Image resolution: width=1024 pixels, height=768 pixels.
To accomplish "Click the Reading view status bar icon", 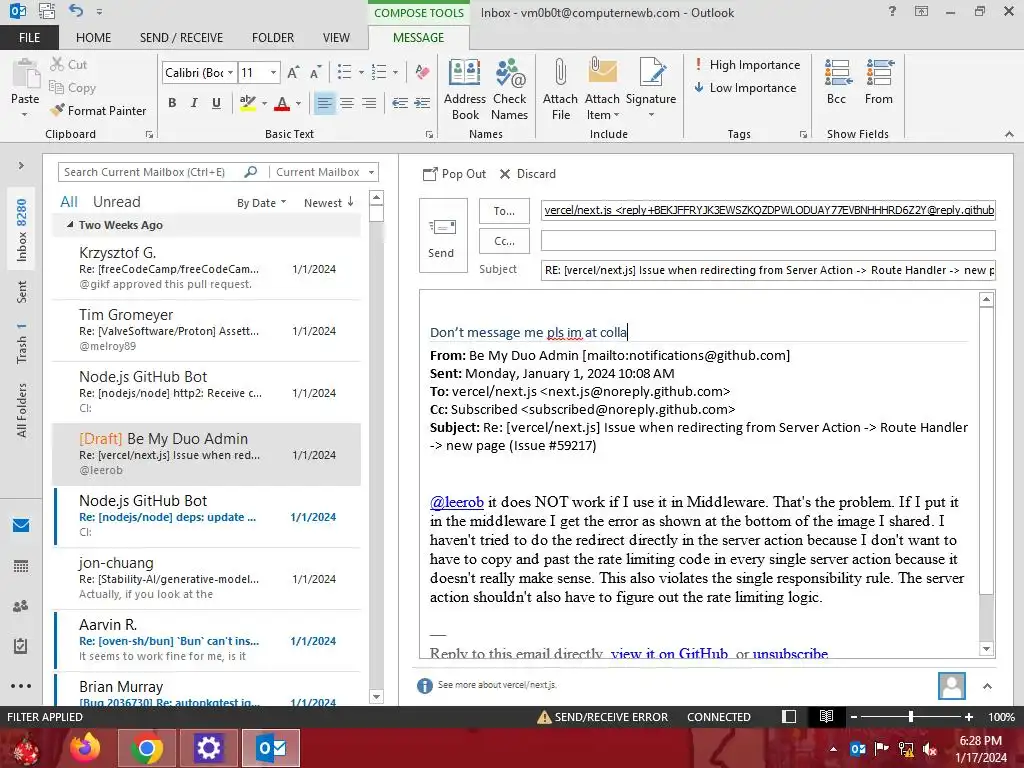I will coord(826,716).
